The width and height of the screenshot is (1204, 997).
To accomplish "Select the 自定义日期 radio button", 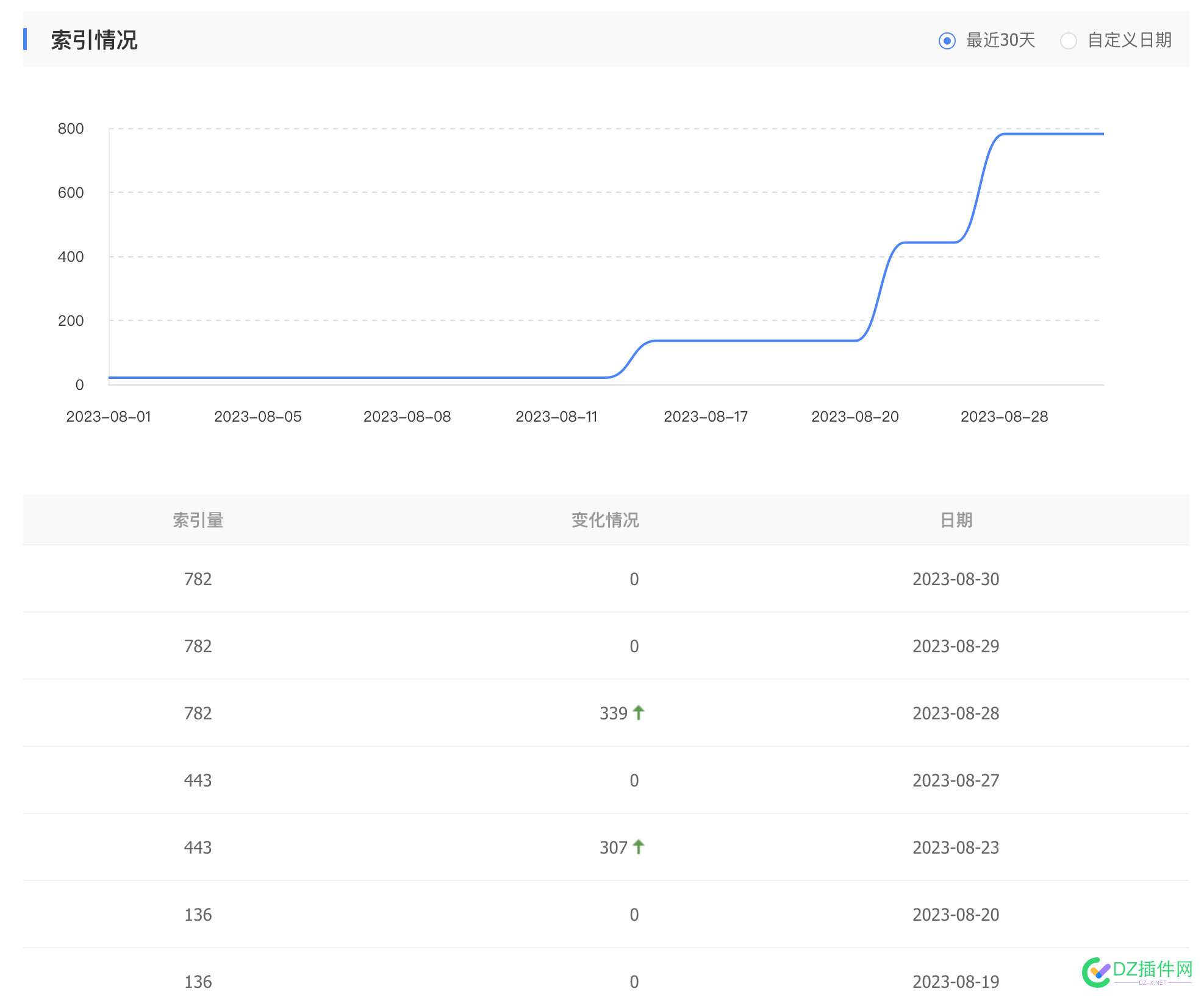I will (x=1068, y=41).
